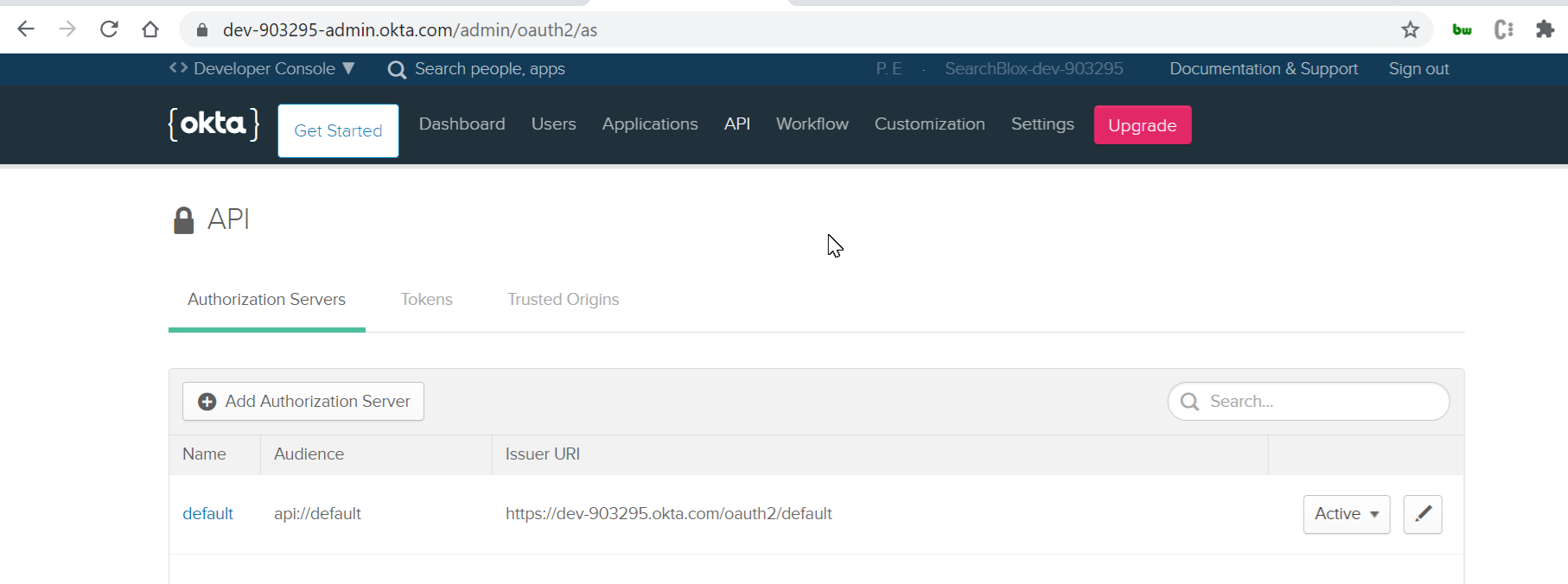This screenshot has width=1568, height=584.
Task: Open the Active status dropdown
Action: [1347, 514]
